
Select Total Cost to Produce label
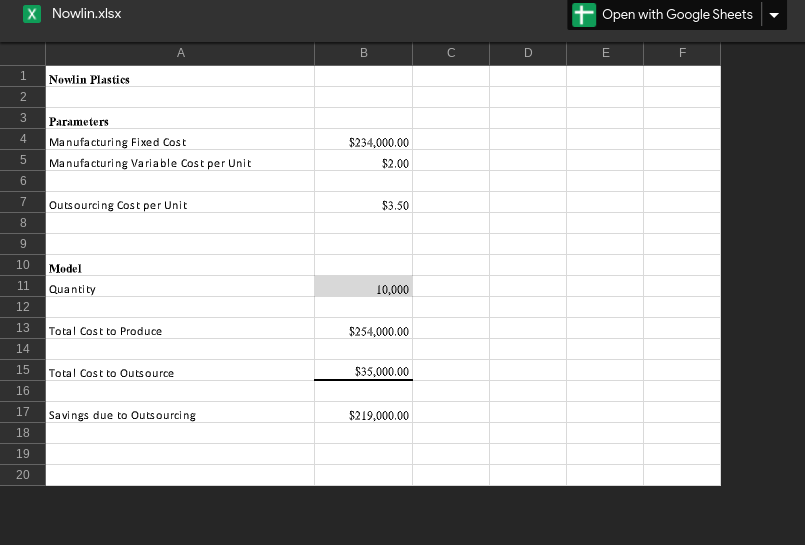[x=180, y=328]
